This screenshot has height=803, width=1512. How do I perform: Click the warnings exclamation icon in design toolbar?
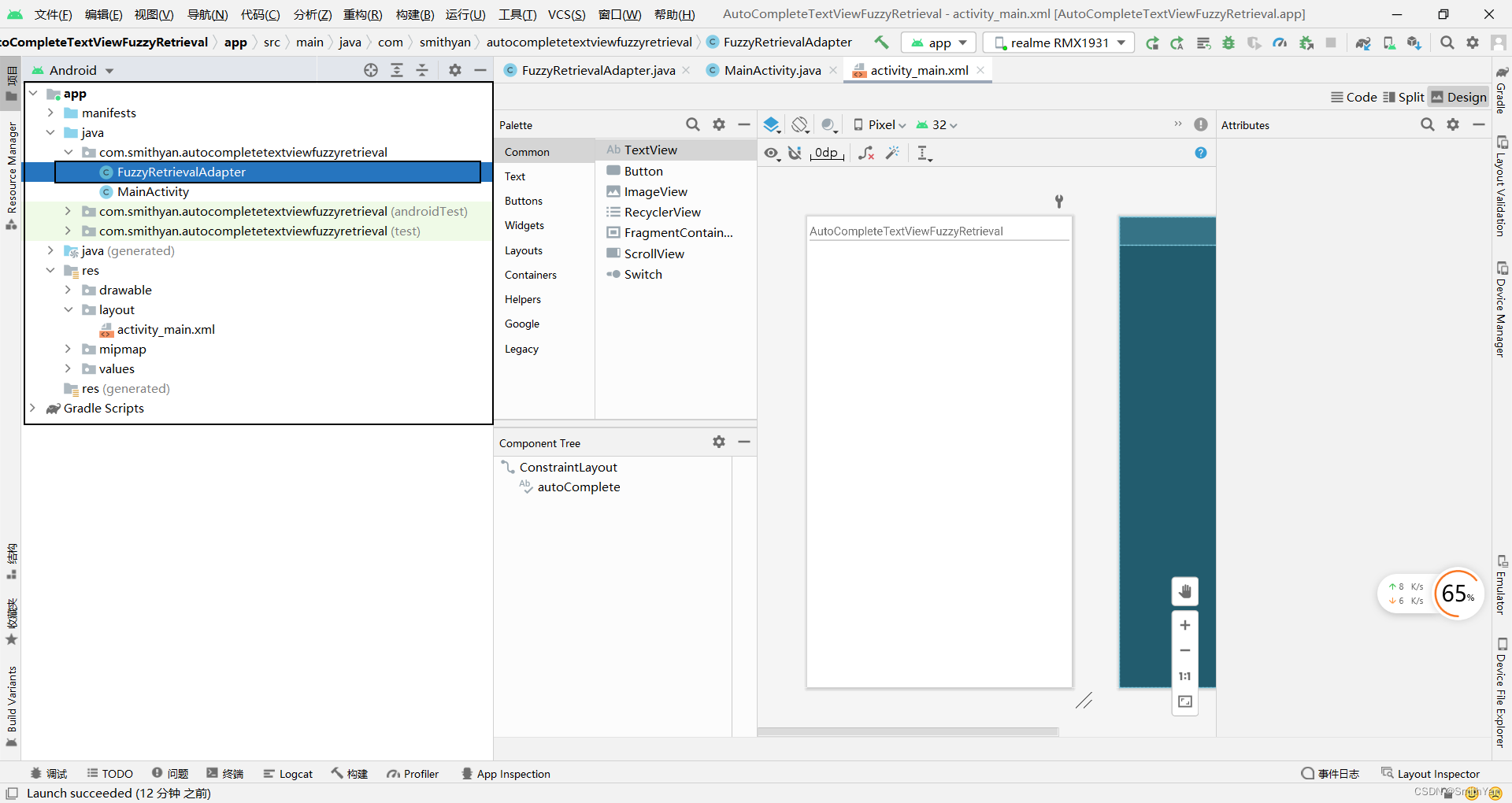1200,124
